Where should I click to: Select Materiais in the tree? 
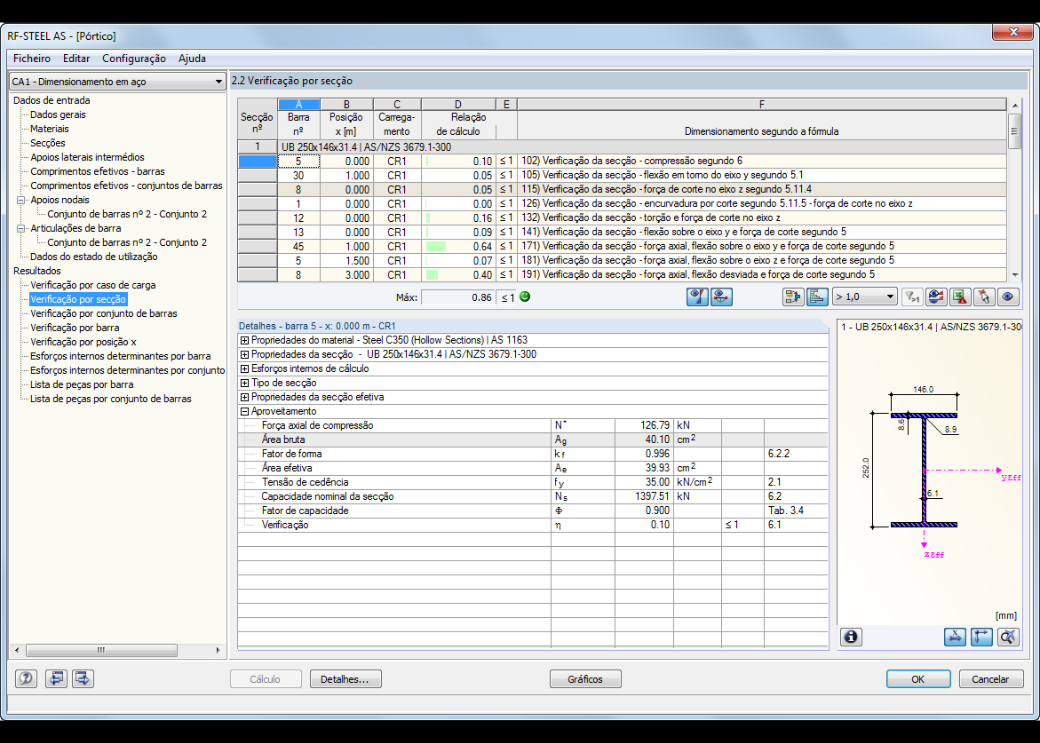49,129
